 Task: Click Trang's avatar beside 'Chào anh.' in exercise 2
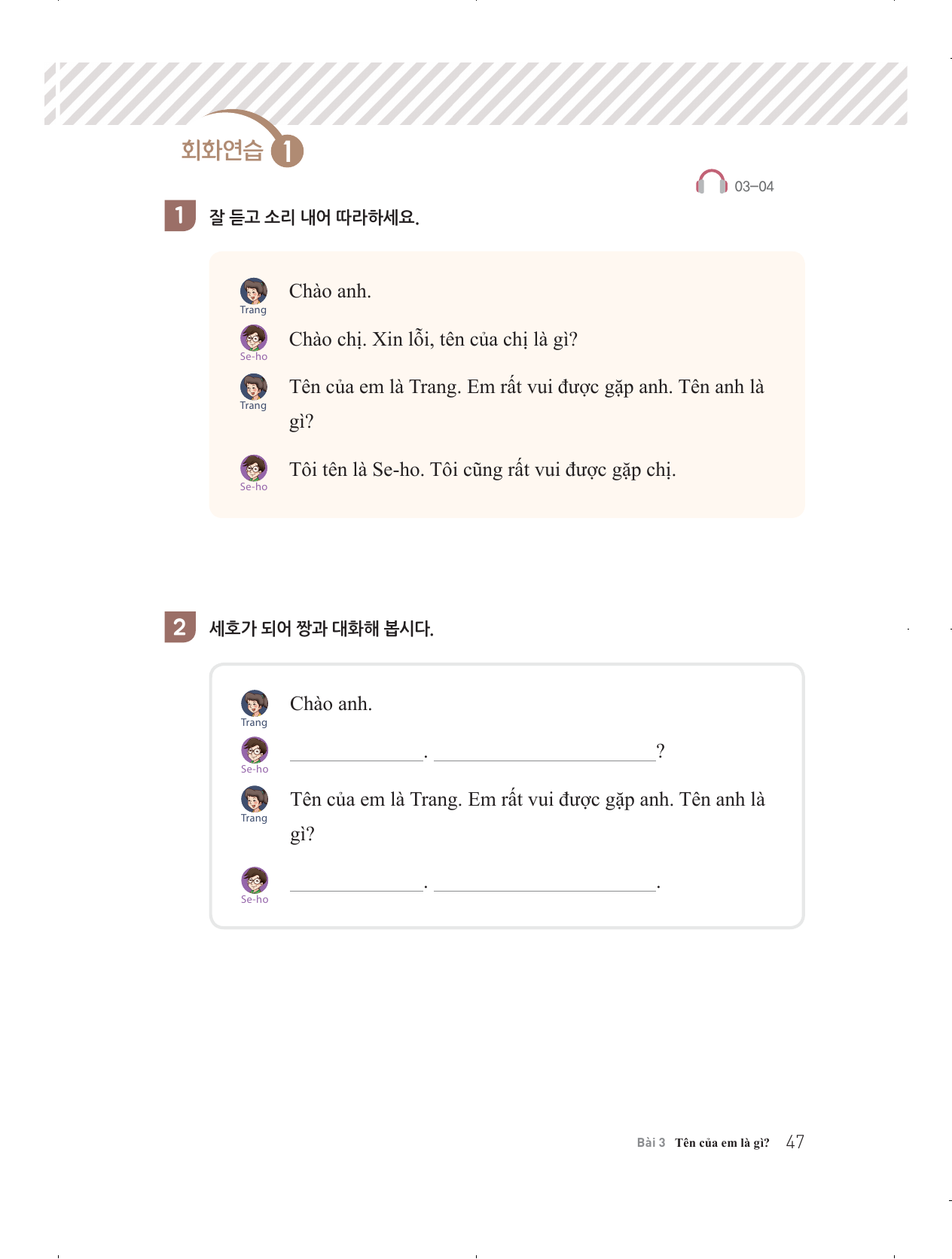[255, 703]
